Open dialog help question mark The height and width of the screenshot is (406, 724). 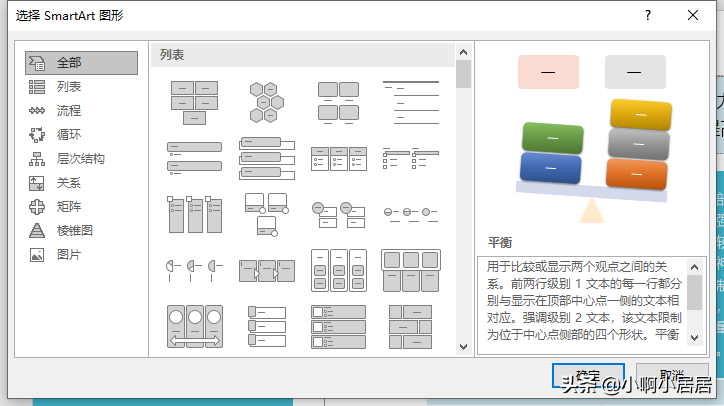click(648, 15)
